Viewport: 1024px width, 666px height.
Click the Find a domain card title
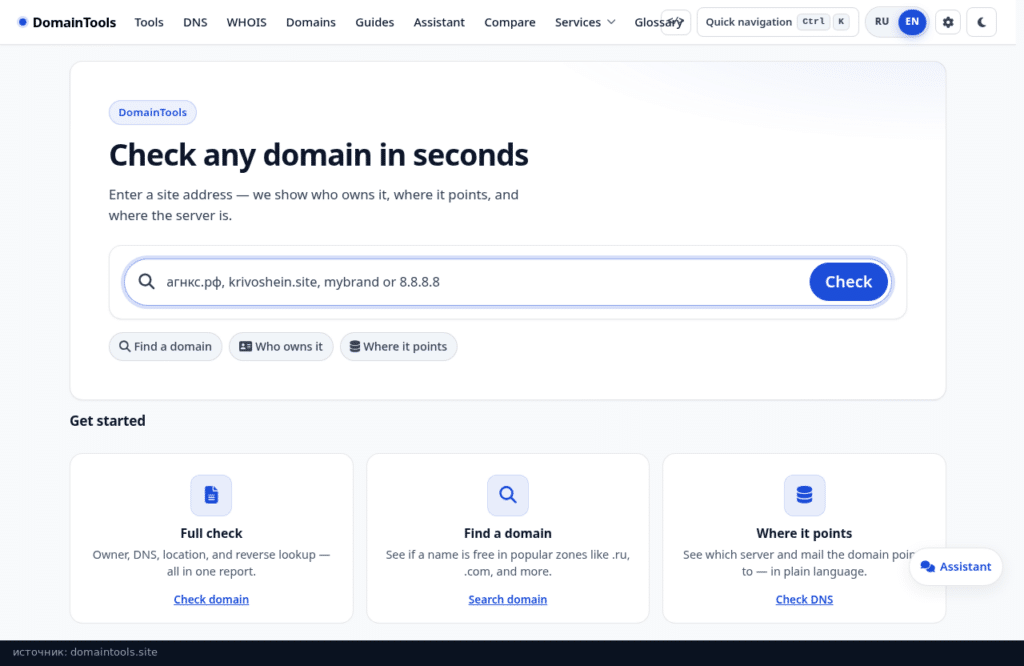coord(507,533)
